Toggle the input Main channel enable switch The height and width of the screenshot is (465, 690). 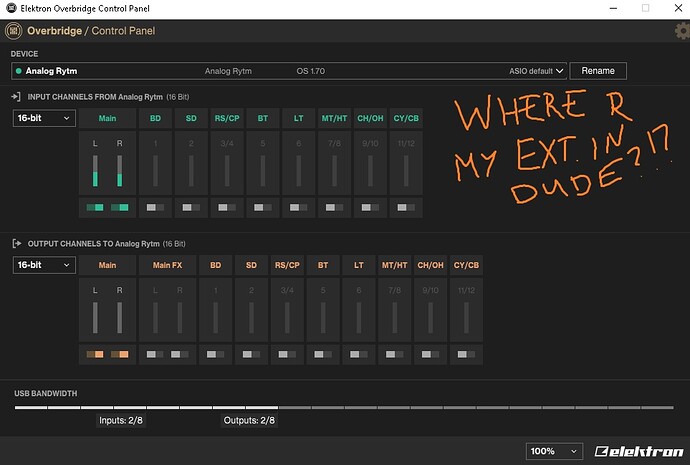click(108, 208)
